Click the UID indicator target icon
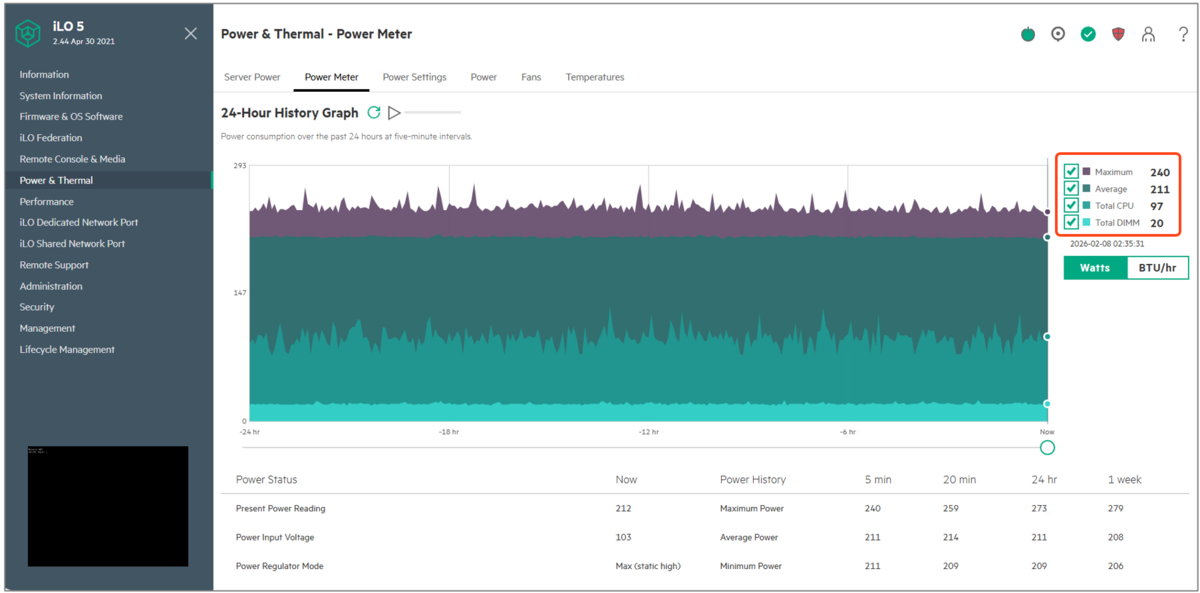Viewport: 1200px width, 593px height. 1058,34
